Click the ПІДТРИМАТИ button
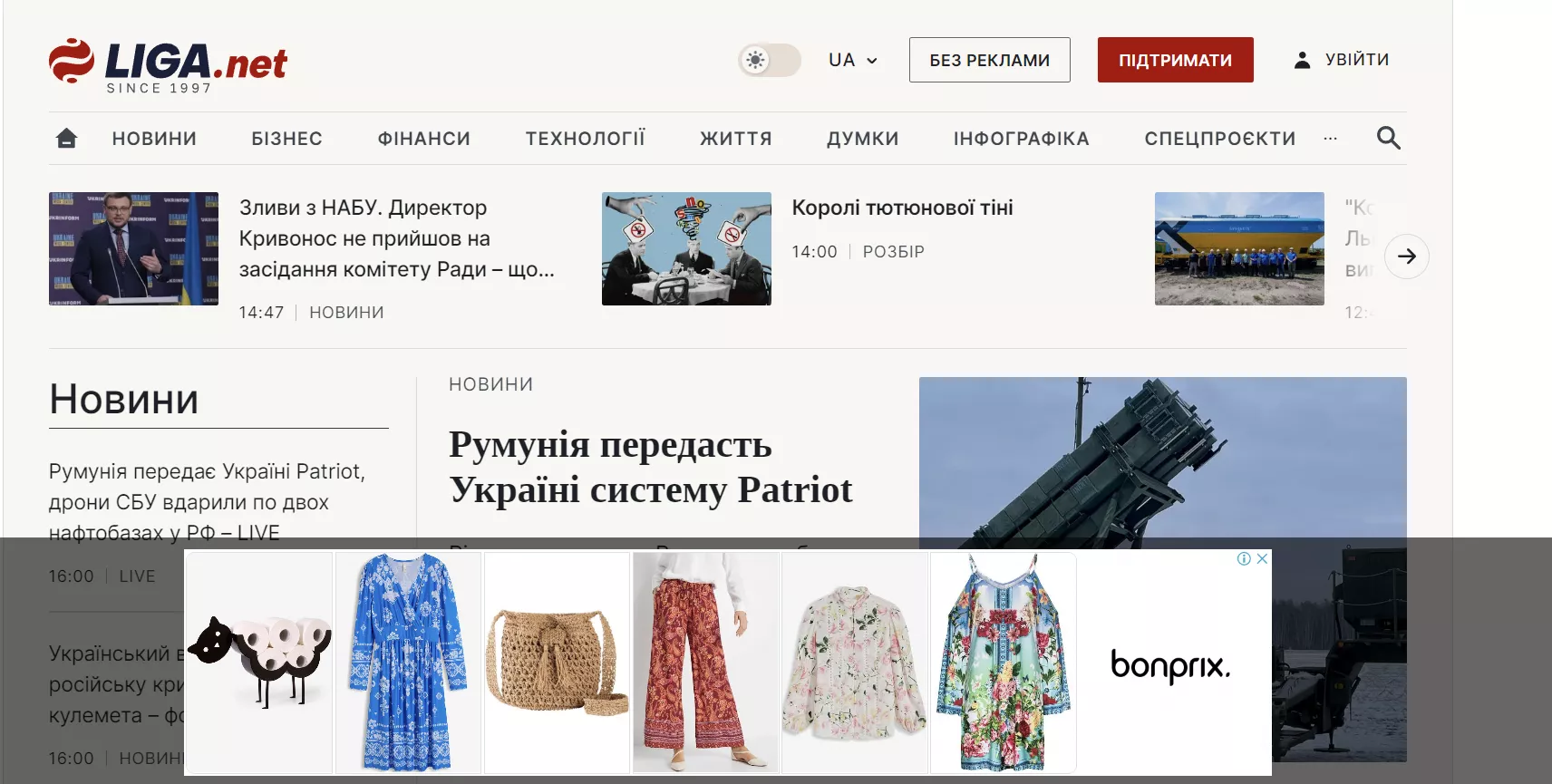 coord(1175,60)
